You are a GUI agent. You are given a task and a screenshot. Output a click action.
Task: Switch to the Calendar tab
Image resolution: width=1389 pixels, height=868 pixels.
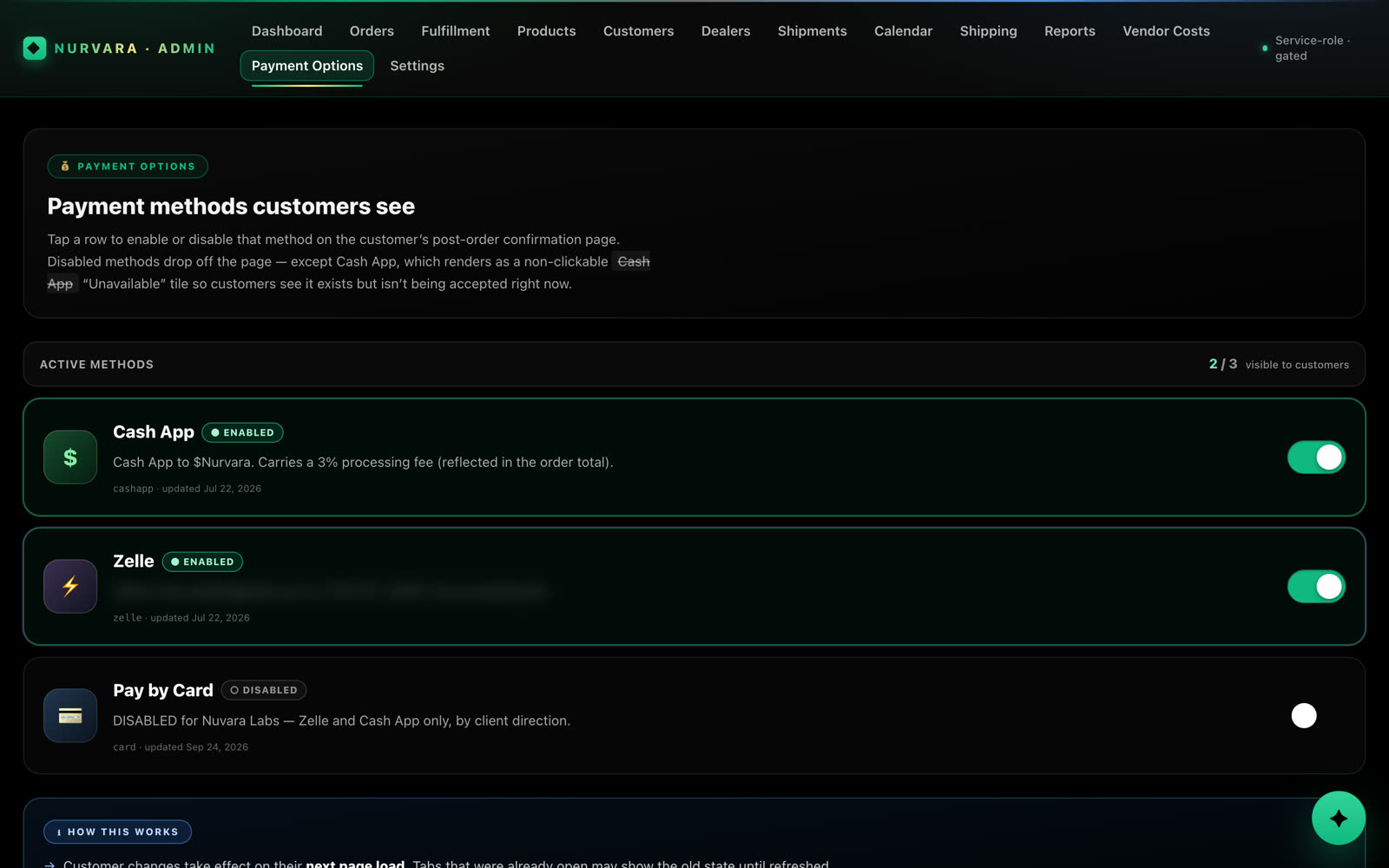tap(903, 31)
